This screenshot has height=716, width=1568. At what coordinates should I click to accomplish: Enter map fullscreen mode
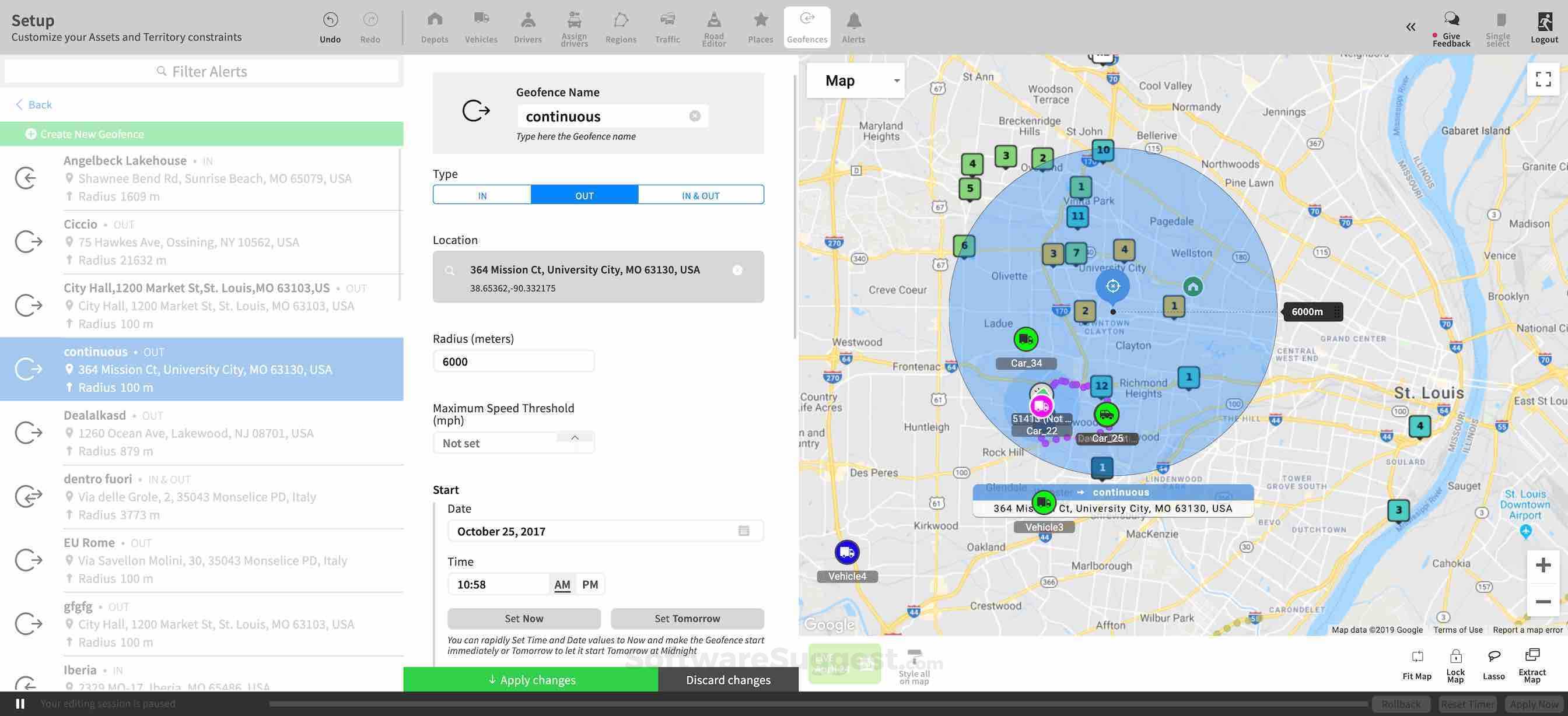(x=1542, y=79)
